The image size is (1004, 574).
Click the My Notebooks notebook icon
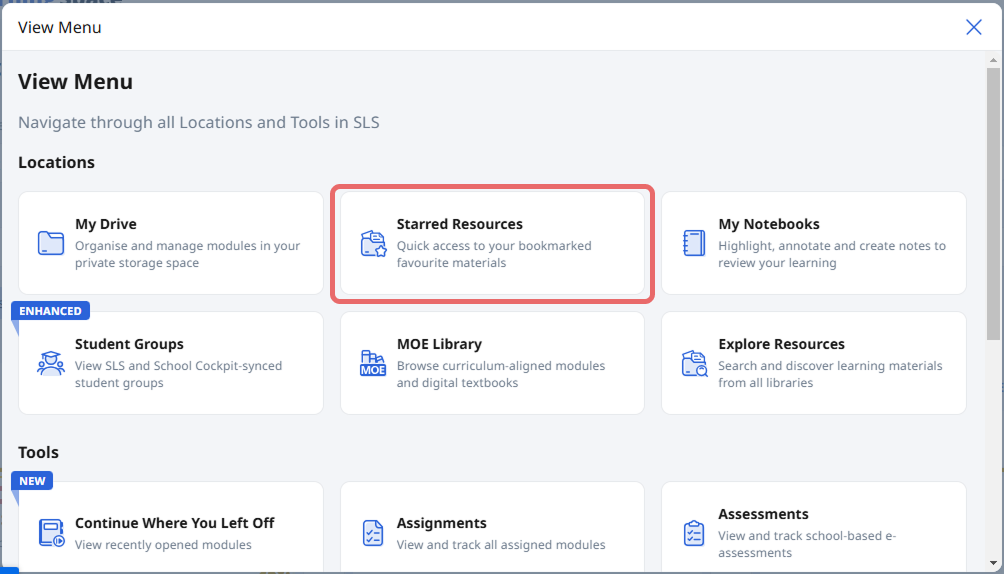click(694, 243)
